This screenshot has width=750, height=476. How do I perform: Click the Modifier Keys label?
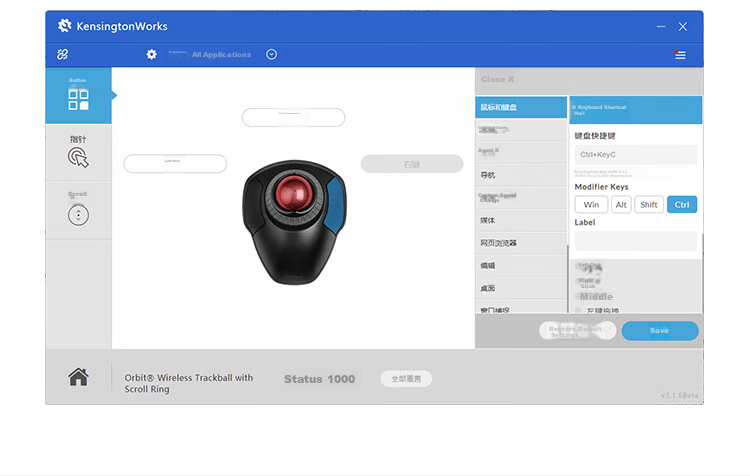click(601, 187)
